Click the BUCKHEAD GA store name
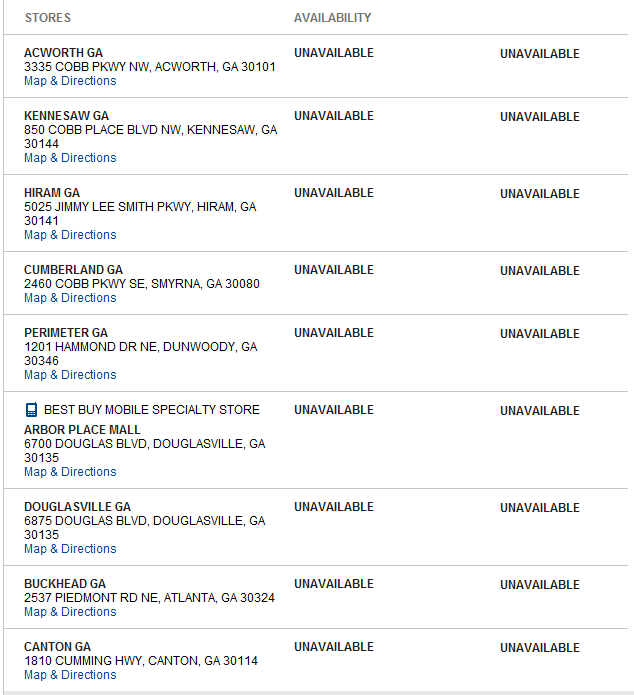 point(65,584)
